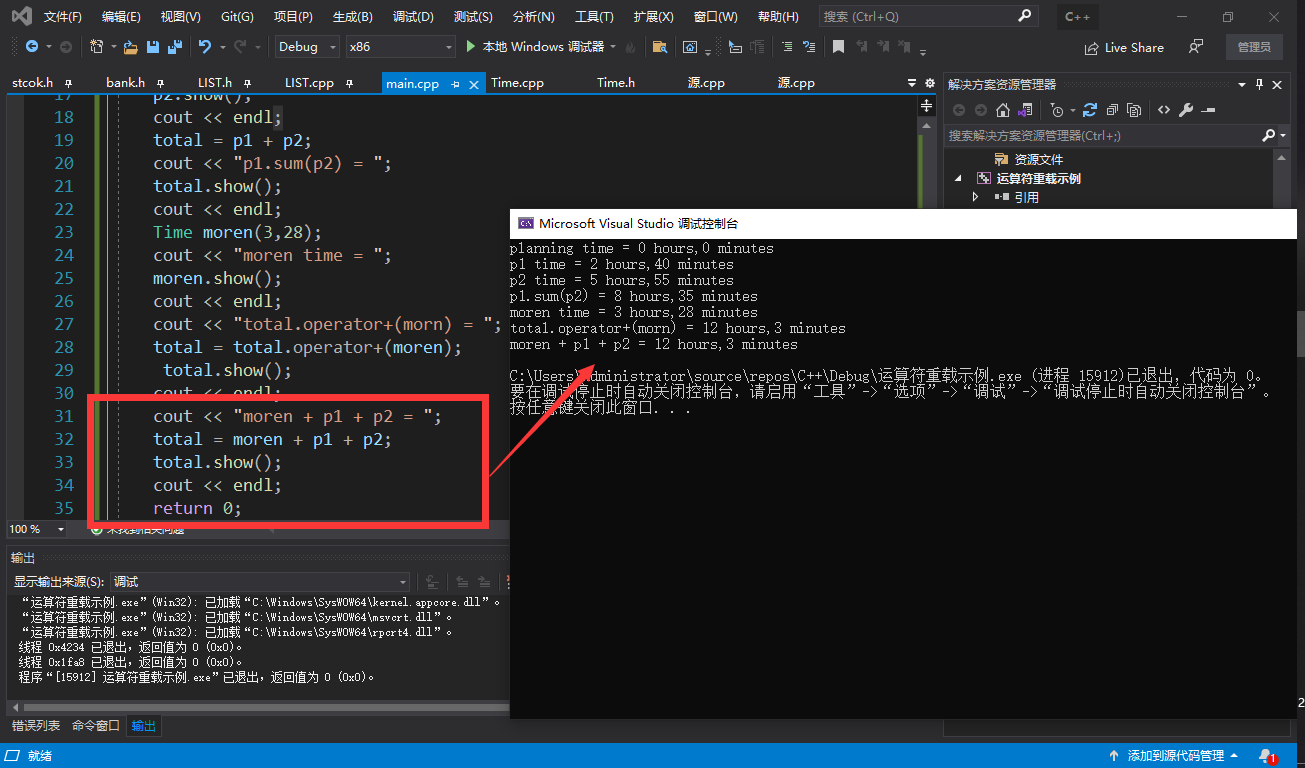Click the Open File folder icon
This screenshot has height=768, width=1305.
tap(130, 47)
